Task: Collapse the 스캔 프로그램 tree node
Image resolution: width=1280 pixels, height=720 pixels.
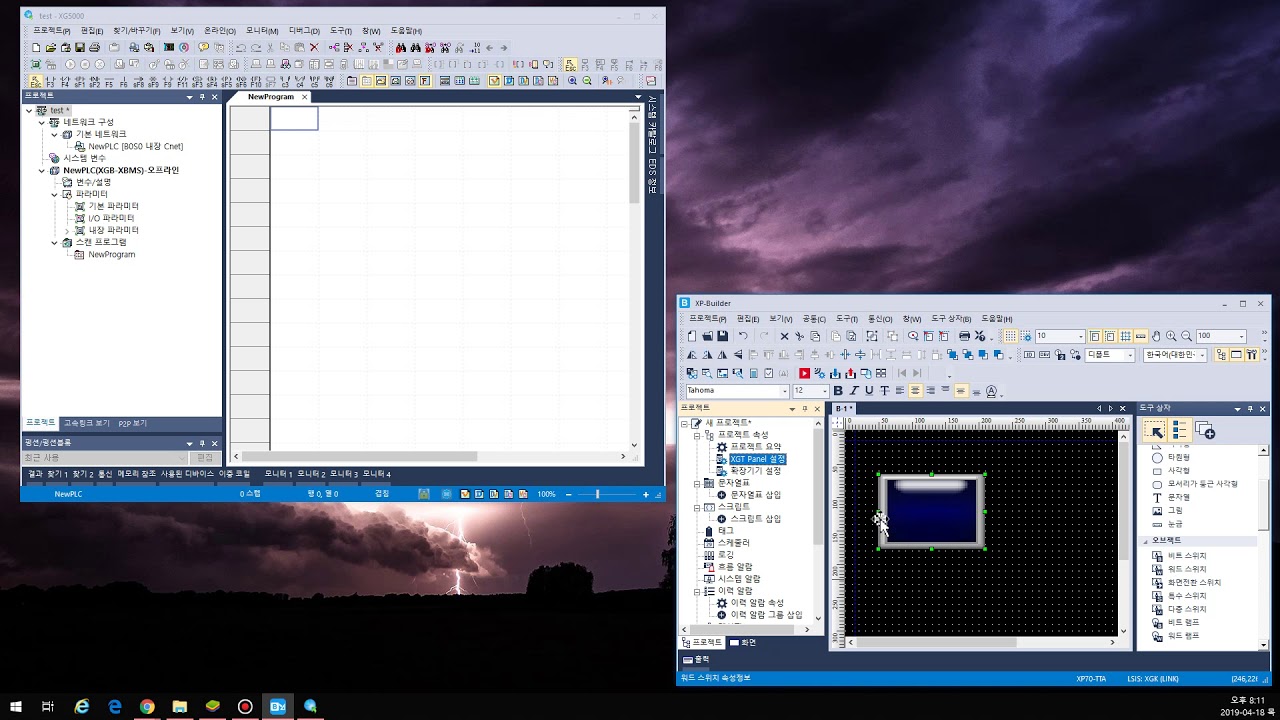Action: tap(54, 242)
